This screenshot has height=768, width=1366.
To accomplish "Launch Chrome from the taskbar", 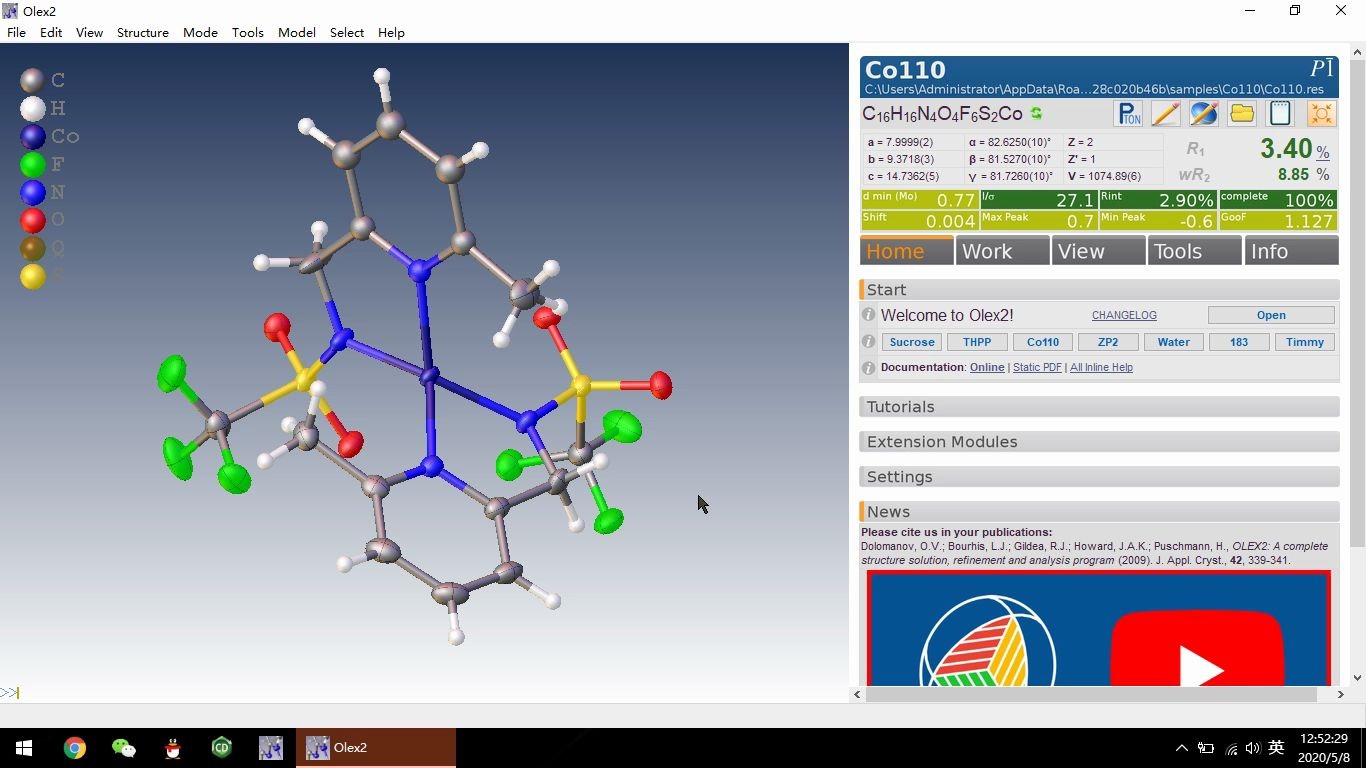I will [x=74, y=748].
